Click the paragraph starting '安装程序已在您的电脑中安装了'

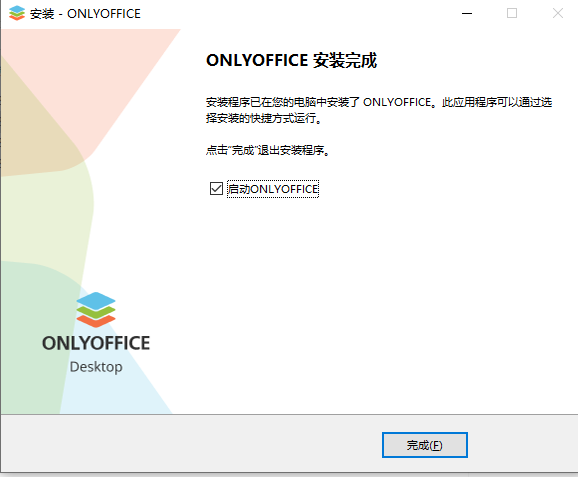tap(379, 110)
